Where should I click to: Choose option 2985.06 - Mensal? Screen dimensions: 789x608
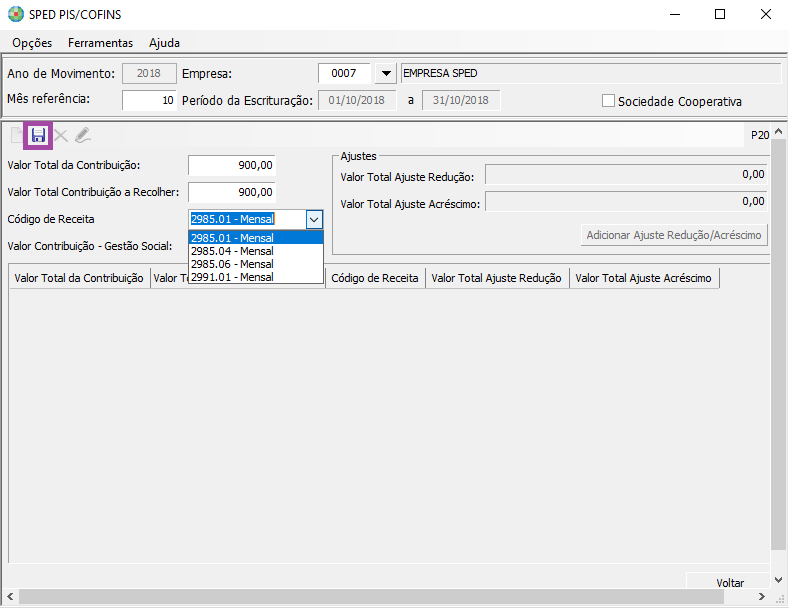coord(256,264)
